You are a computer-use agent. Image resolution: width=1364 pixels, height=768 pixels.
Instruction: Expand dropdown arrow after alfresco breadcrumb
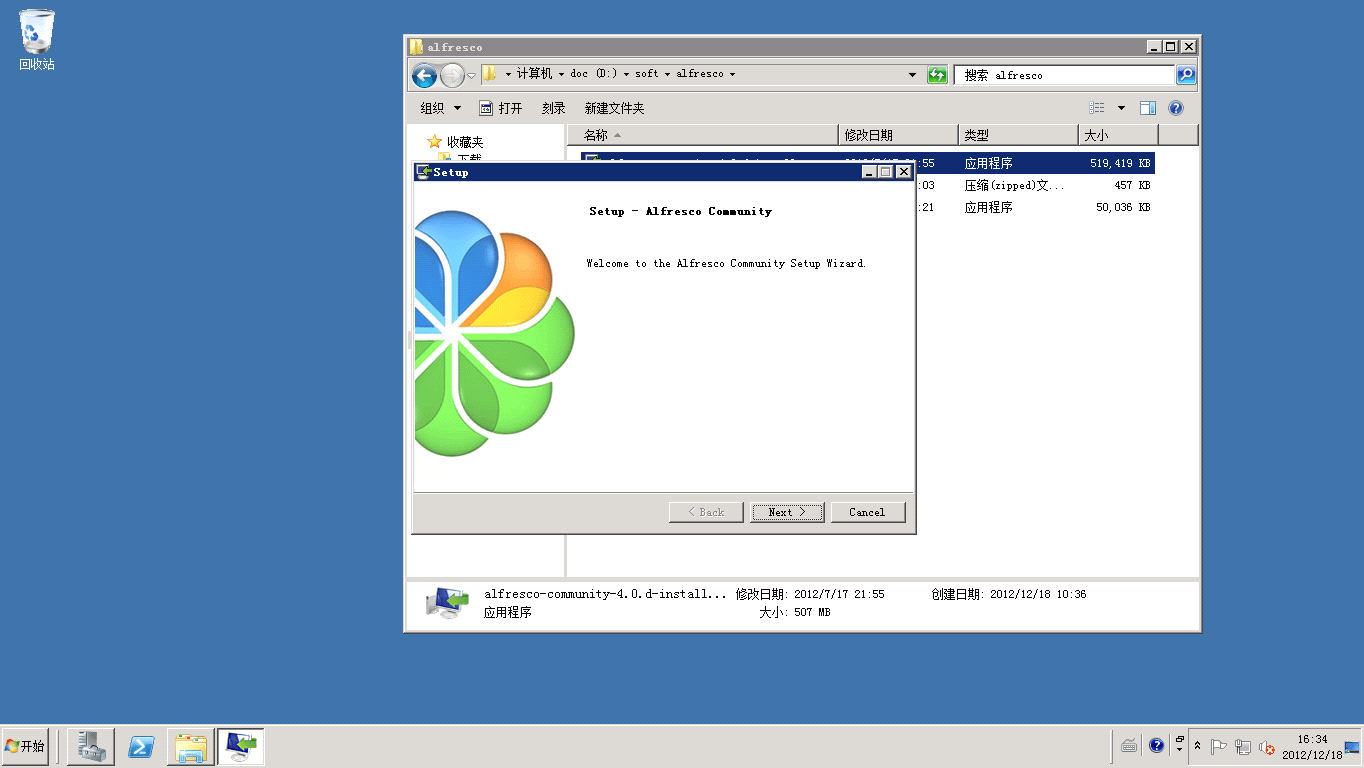click(x=732, y=74)
